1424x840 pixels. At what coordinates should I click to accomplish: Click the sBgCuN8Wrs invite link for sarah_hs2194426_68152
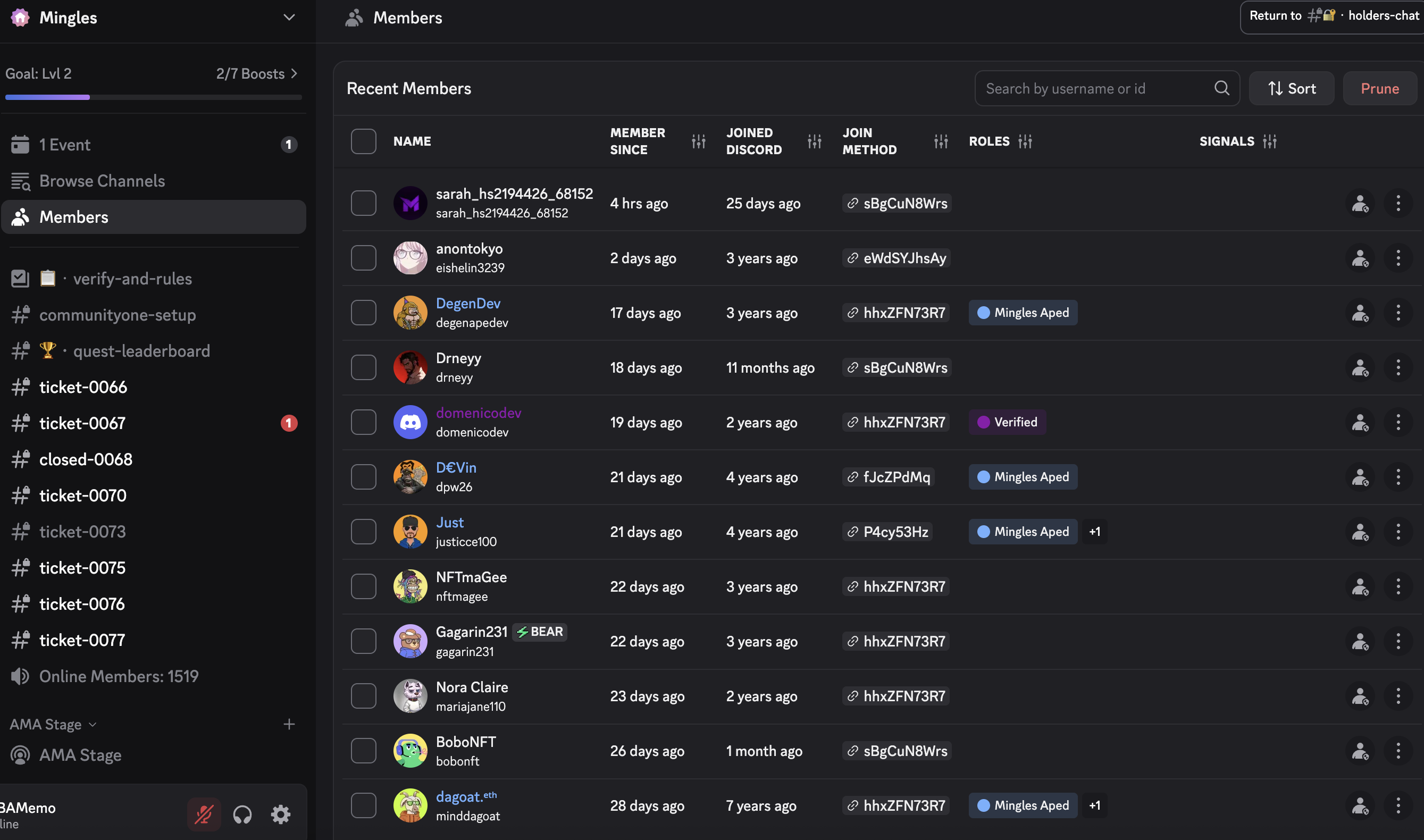tap(897, 203)
